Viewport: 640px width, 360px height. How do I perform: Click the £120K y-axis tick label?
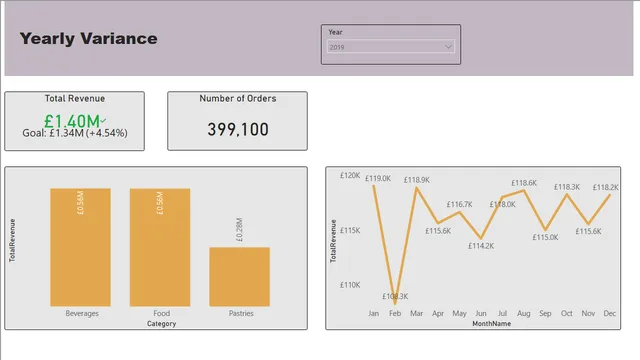click(350, 176)
